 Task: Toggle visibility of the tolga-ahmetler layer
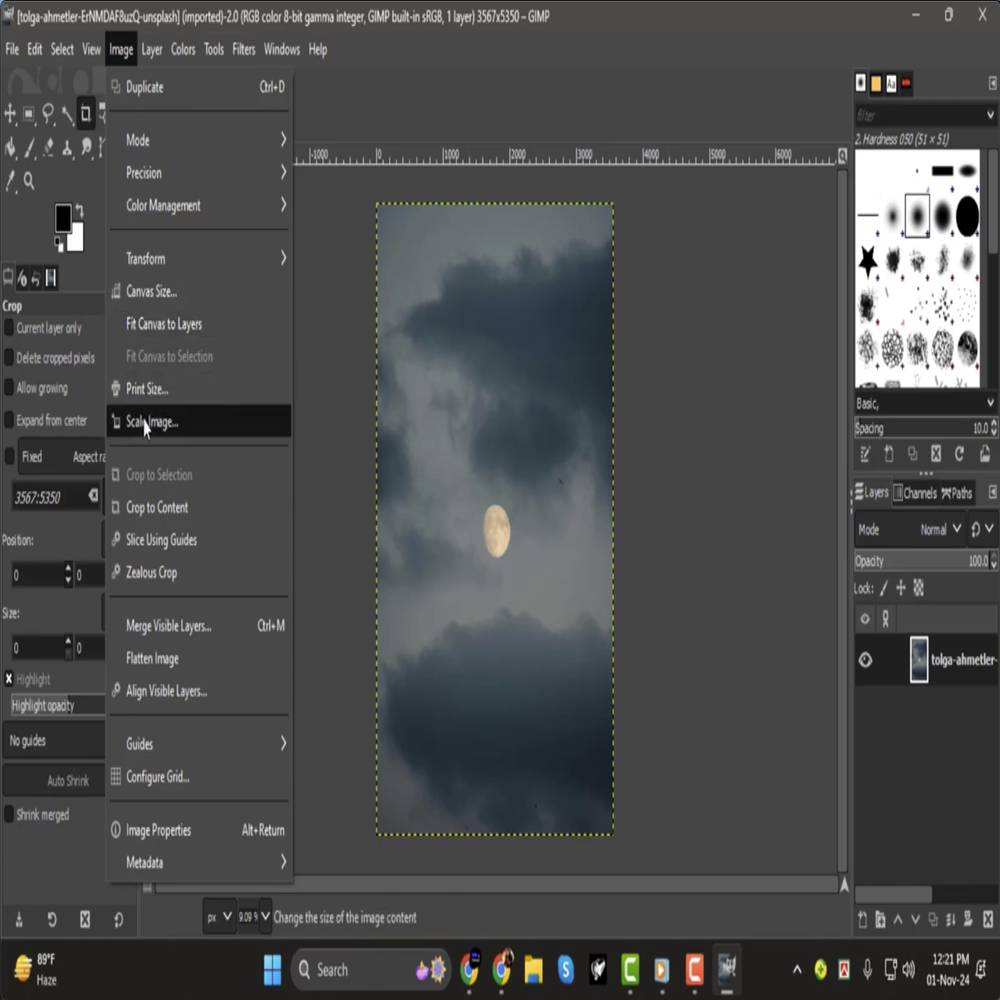865,660
